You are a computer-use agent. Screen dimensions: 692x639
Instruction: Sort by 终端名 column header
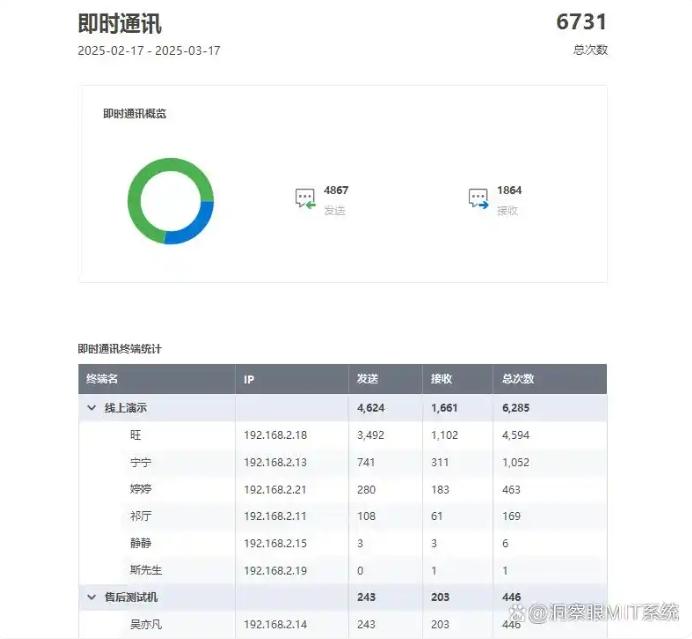pos(102,379)
